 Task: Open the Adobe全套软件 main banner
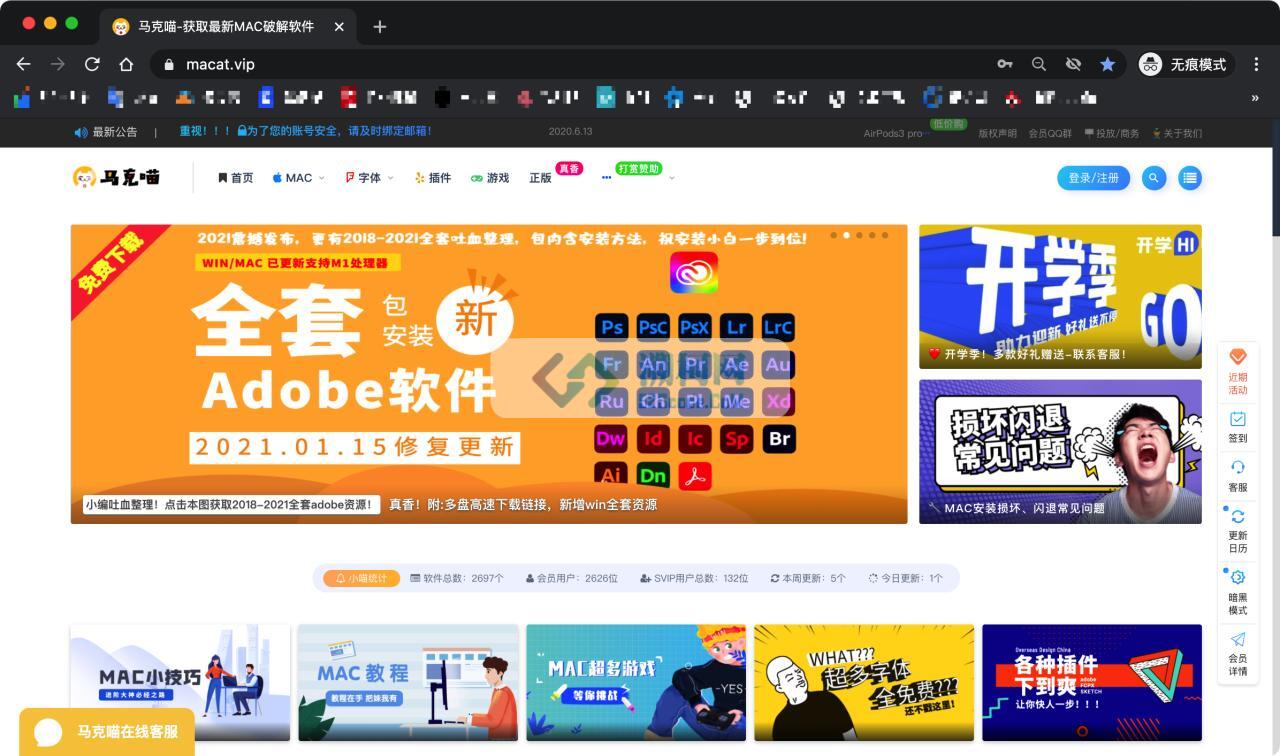pos(488,374)
